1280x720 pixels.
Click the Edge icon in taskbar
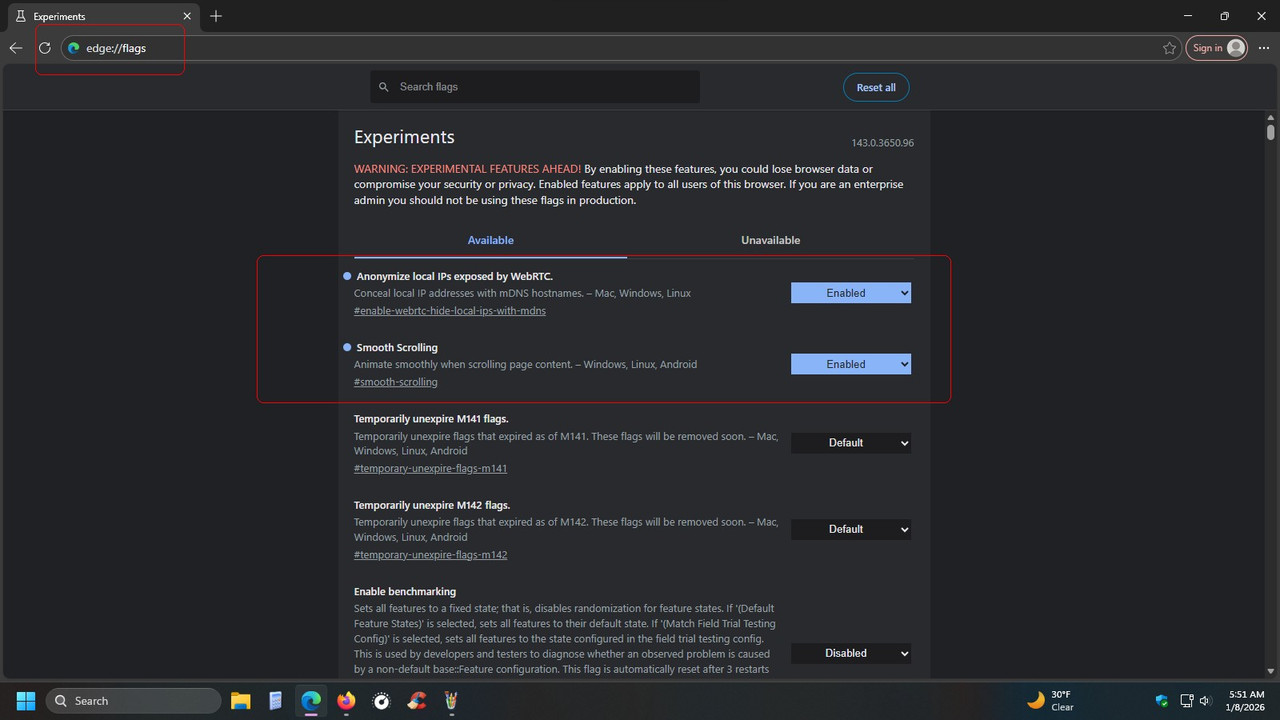(311, 701)
